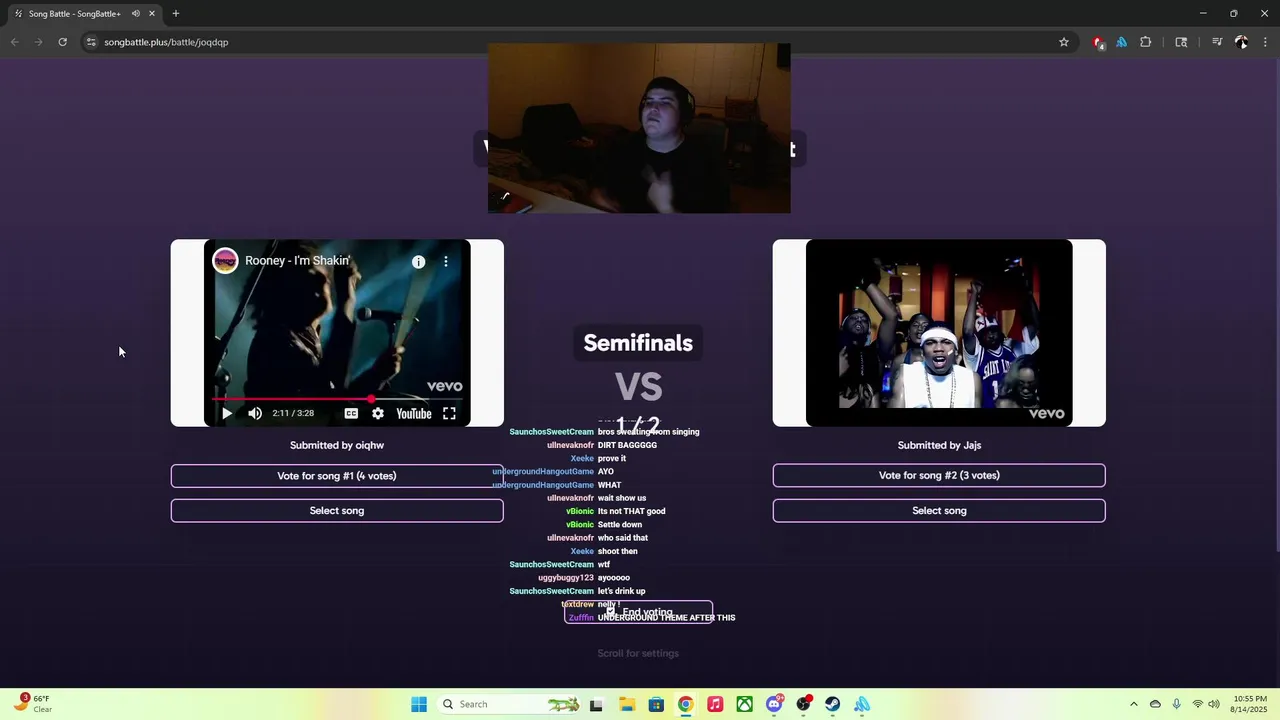
Task: Open the tab search icon in Chrome toolbar
Action: tap(1181, 42)
